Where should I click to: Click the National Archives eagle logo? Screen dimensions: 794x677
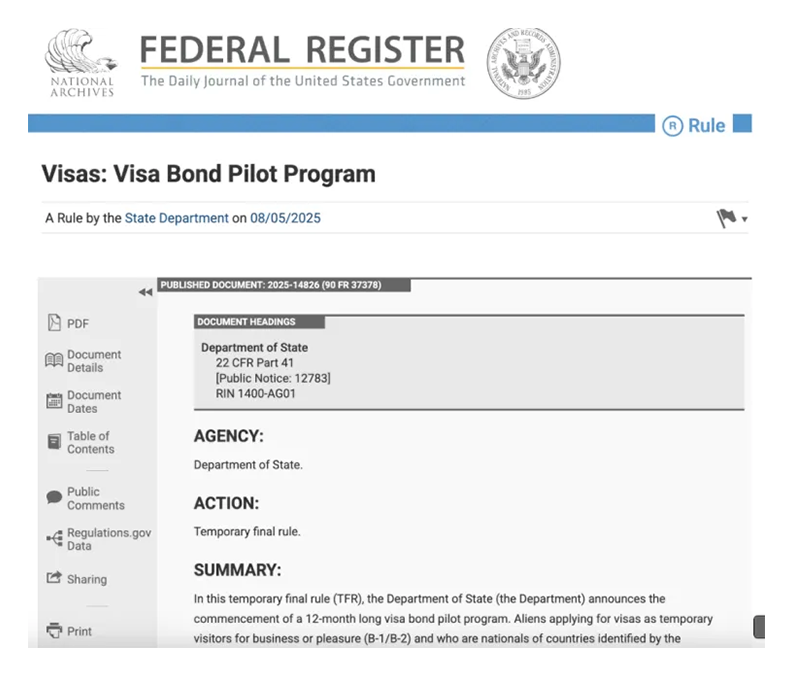coord(82,62)
